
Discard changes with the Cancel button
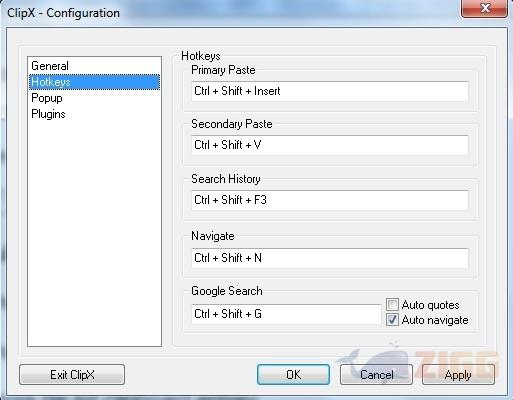(376, 375)
